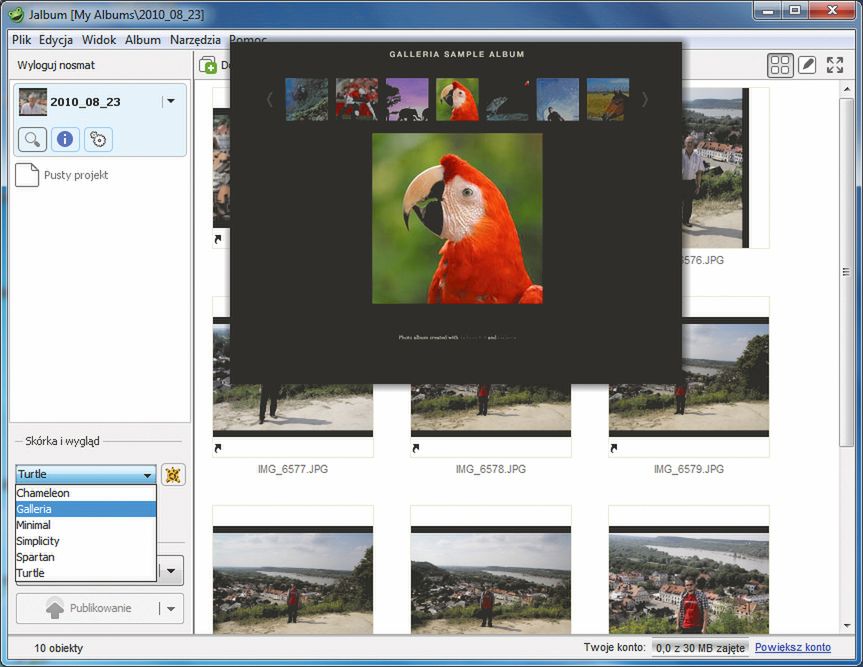The height and width of the screenshot is (667, 863).
Task: Open the Edycja menu
Action: 56,40
